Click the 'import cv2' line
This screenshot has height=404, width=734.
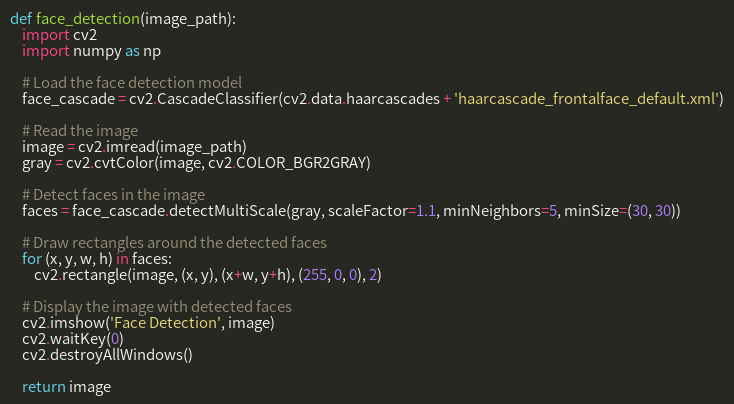click(59, 35)
